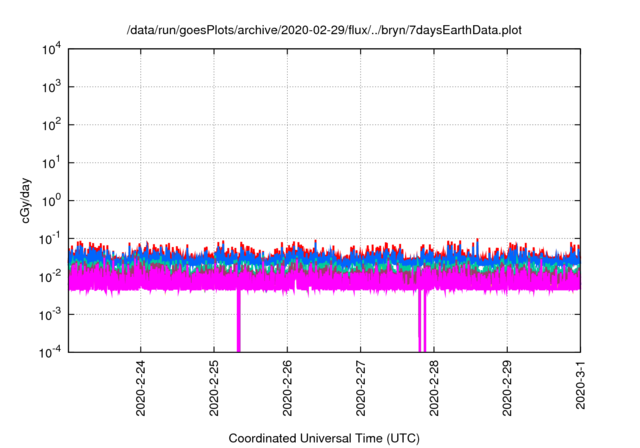Click the 10^3 y-axis tick label
Screen dimensions: 640x448
coord(51,86)
